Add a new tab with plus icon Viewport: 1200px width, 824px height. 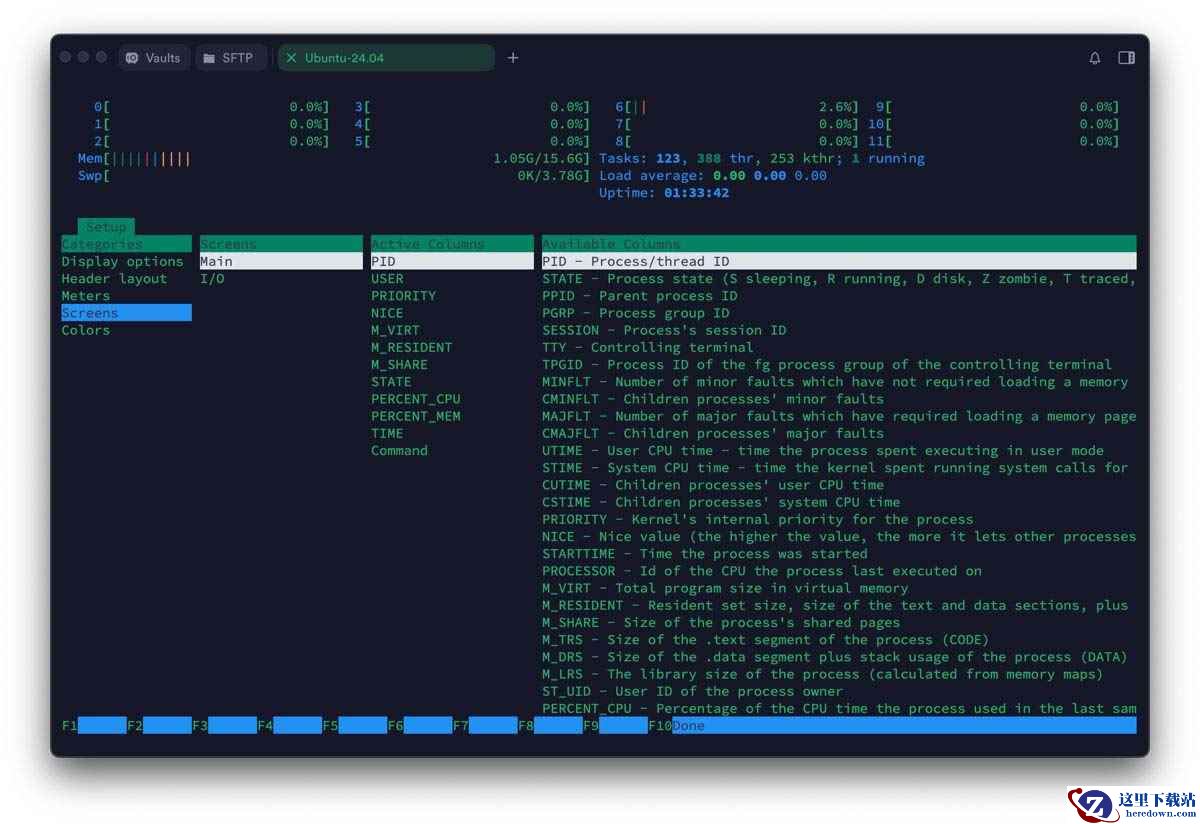click(x=513, y=58)
